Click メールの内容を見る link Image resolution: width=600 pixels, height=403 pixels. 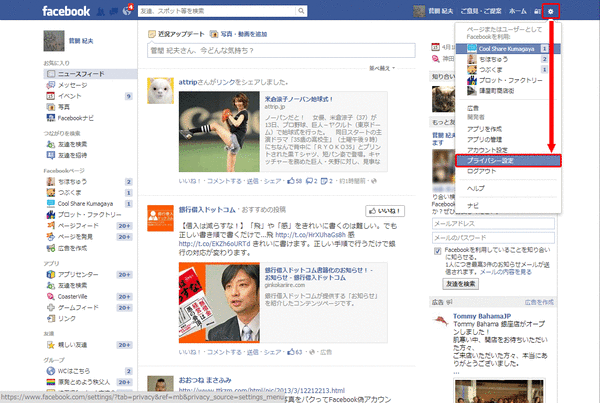(506, 272)
